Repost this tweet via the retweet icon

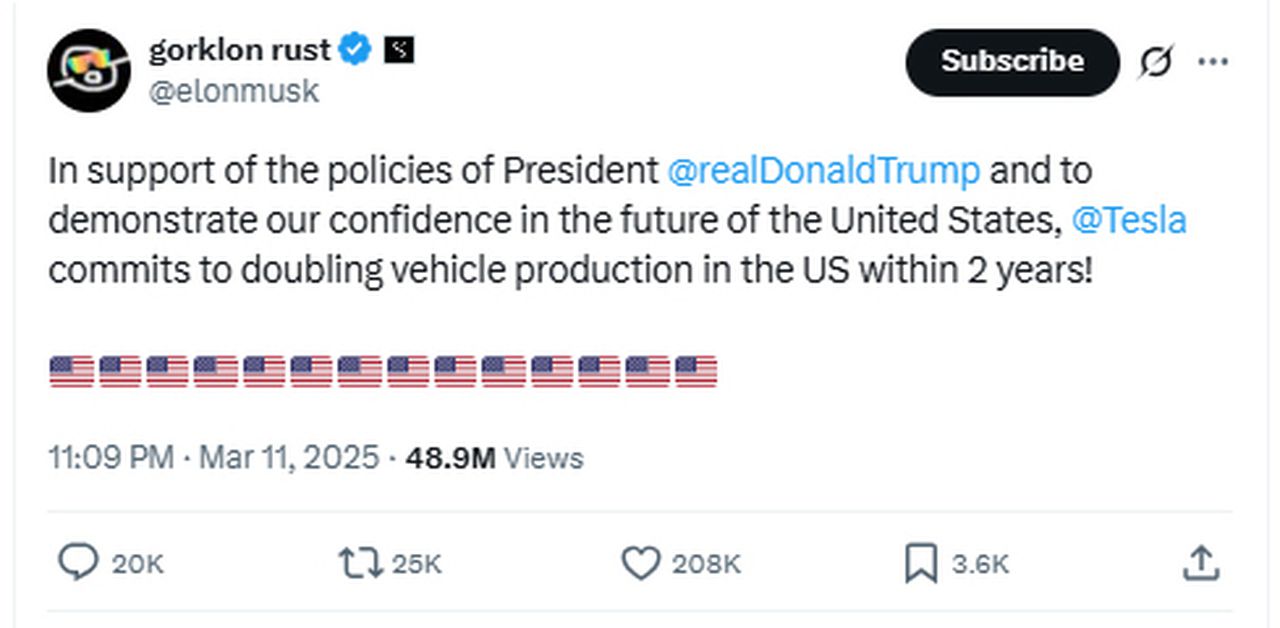tap(360, 563)
